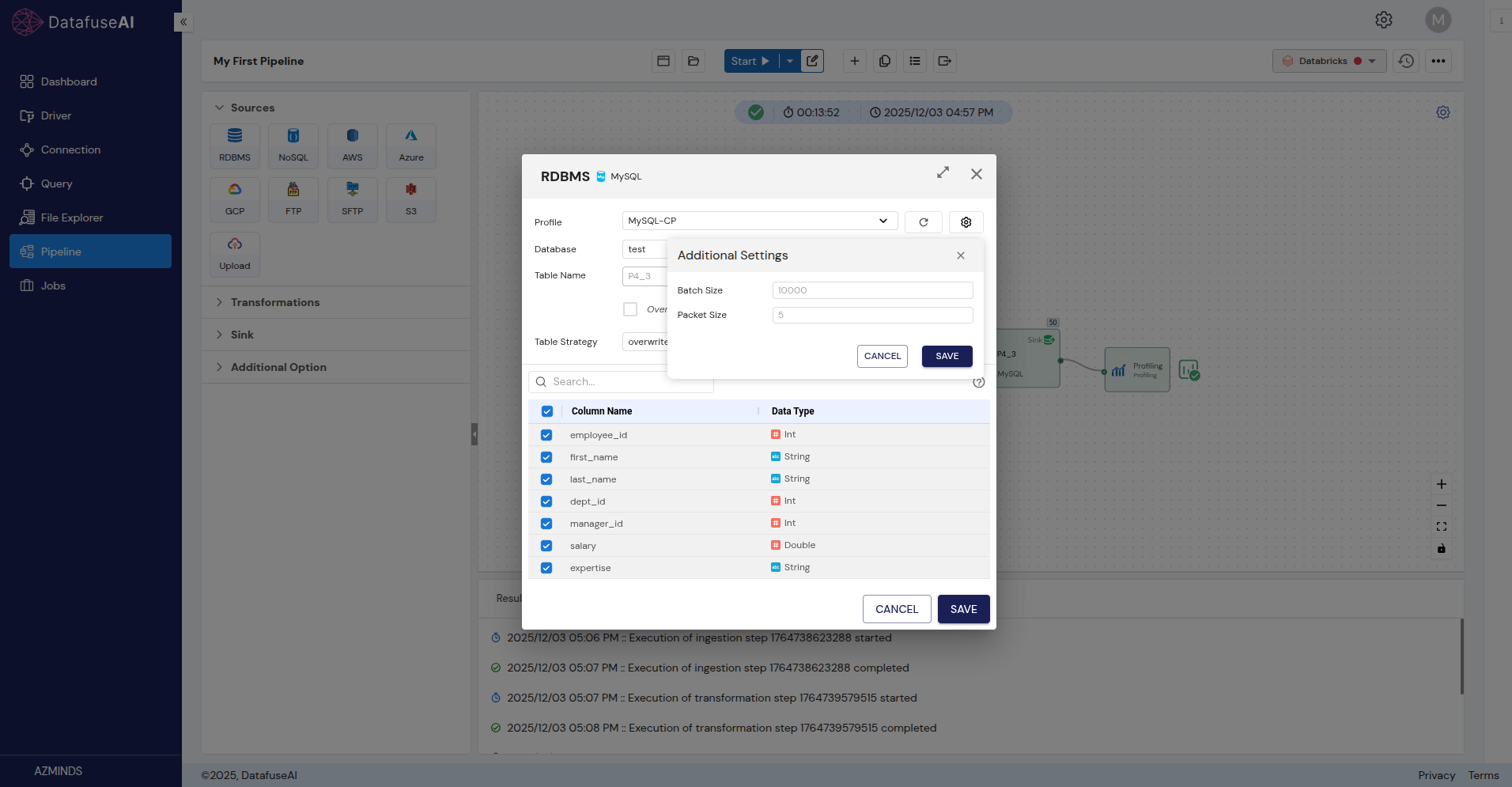The height and width of the screenshot is (787, 1512).
Task: Go to File Explorer in the sidebar
Action: [x=71, y=218]
